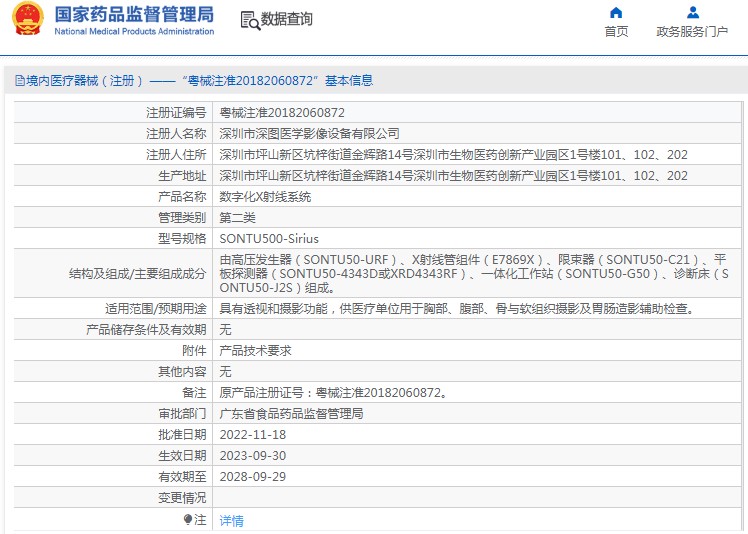Click the 适用范围 intended use description

pos(457,309)
